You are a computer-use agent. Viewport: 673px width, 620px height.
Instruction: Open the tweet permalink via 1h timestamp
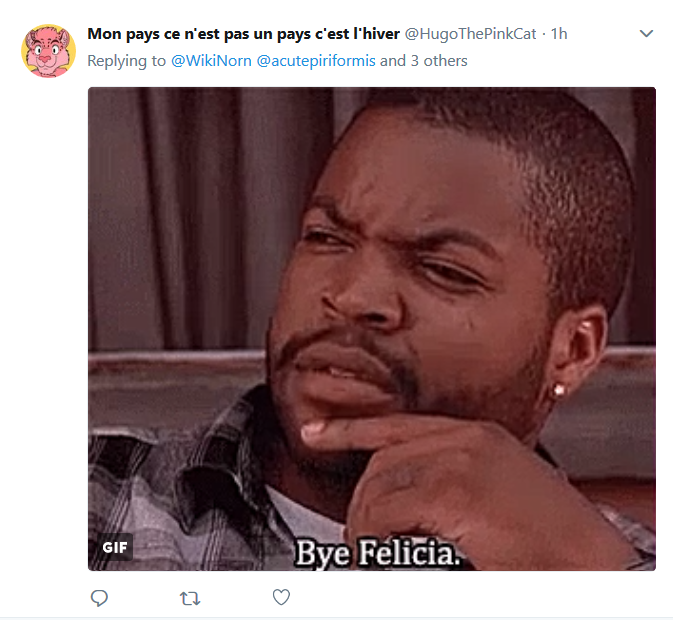tap(559, 33)
